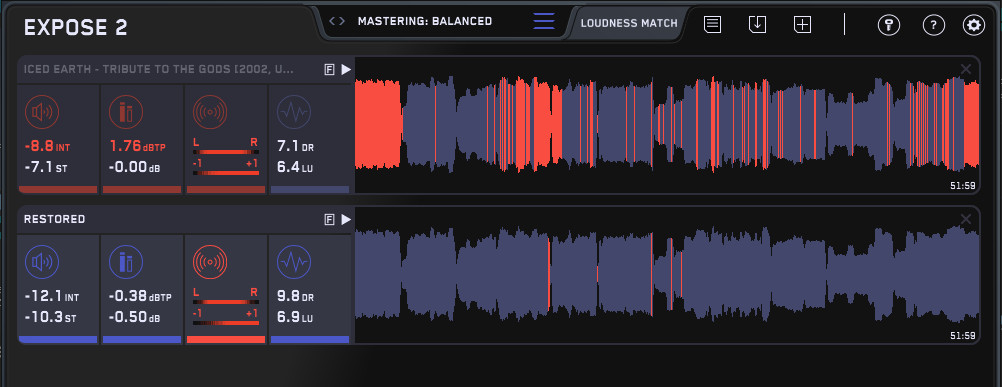
Task: Toggle the Loudness Match button
Action: 629,24
